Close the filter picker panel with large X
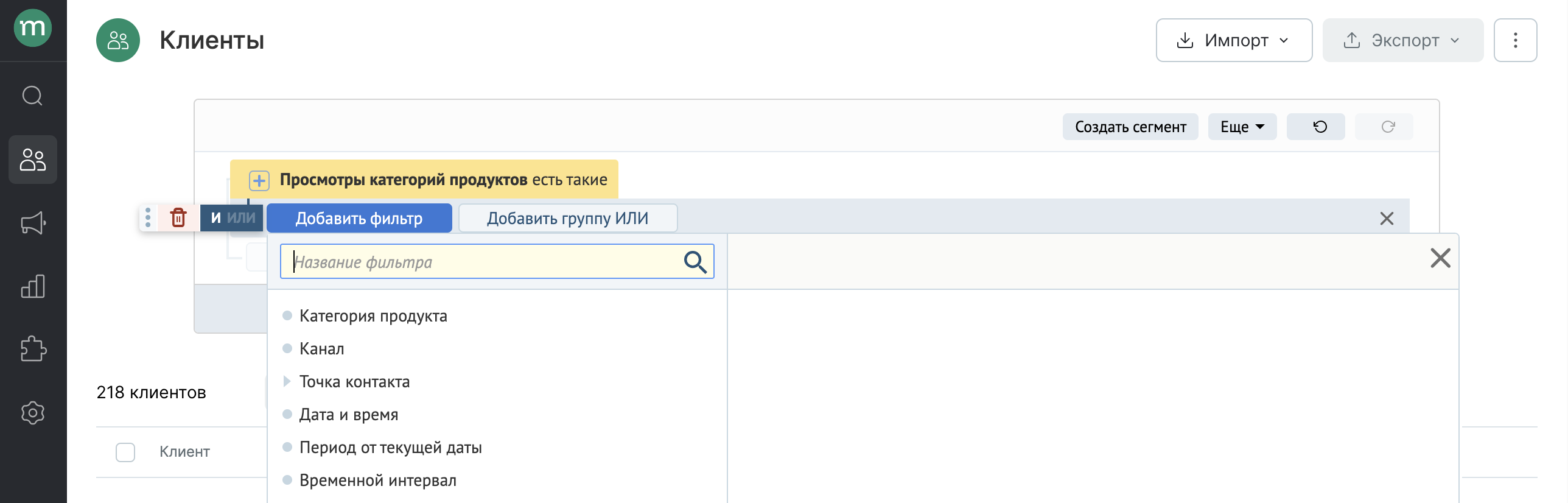Viewport: 1568px width, 503px height. coord(1440,258)
